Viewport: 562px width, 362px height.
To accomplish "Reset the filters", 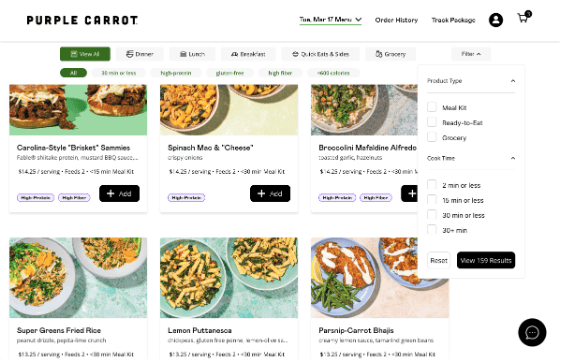I will tap(439, 260).
